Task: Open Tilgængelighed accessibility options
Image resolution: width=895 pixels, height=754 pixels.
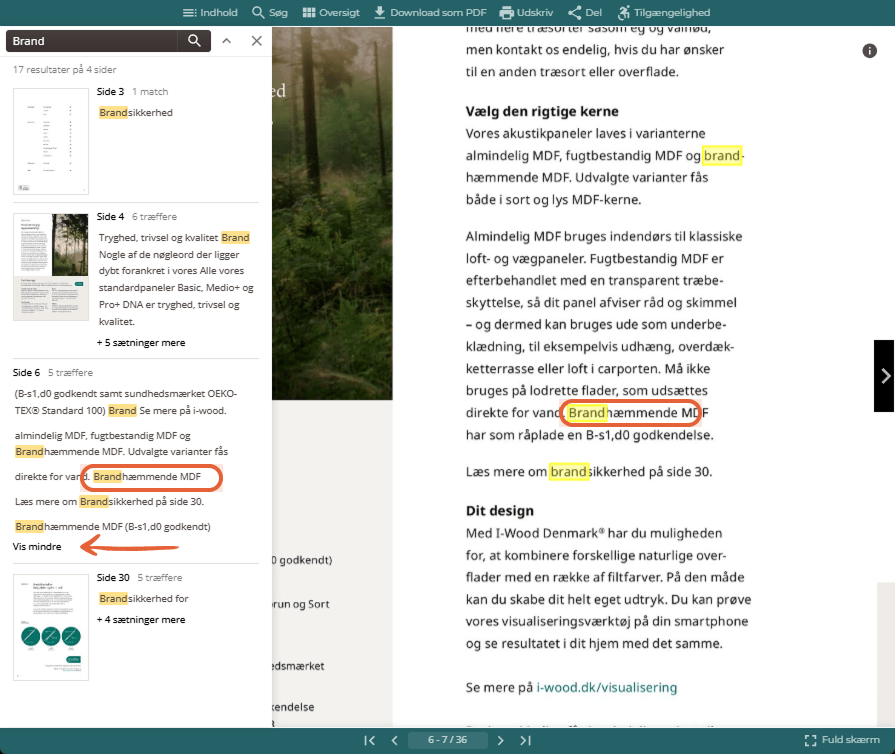Action: click(x=664, y=13)
